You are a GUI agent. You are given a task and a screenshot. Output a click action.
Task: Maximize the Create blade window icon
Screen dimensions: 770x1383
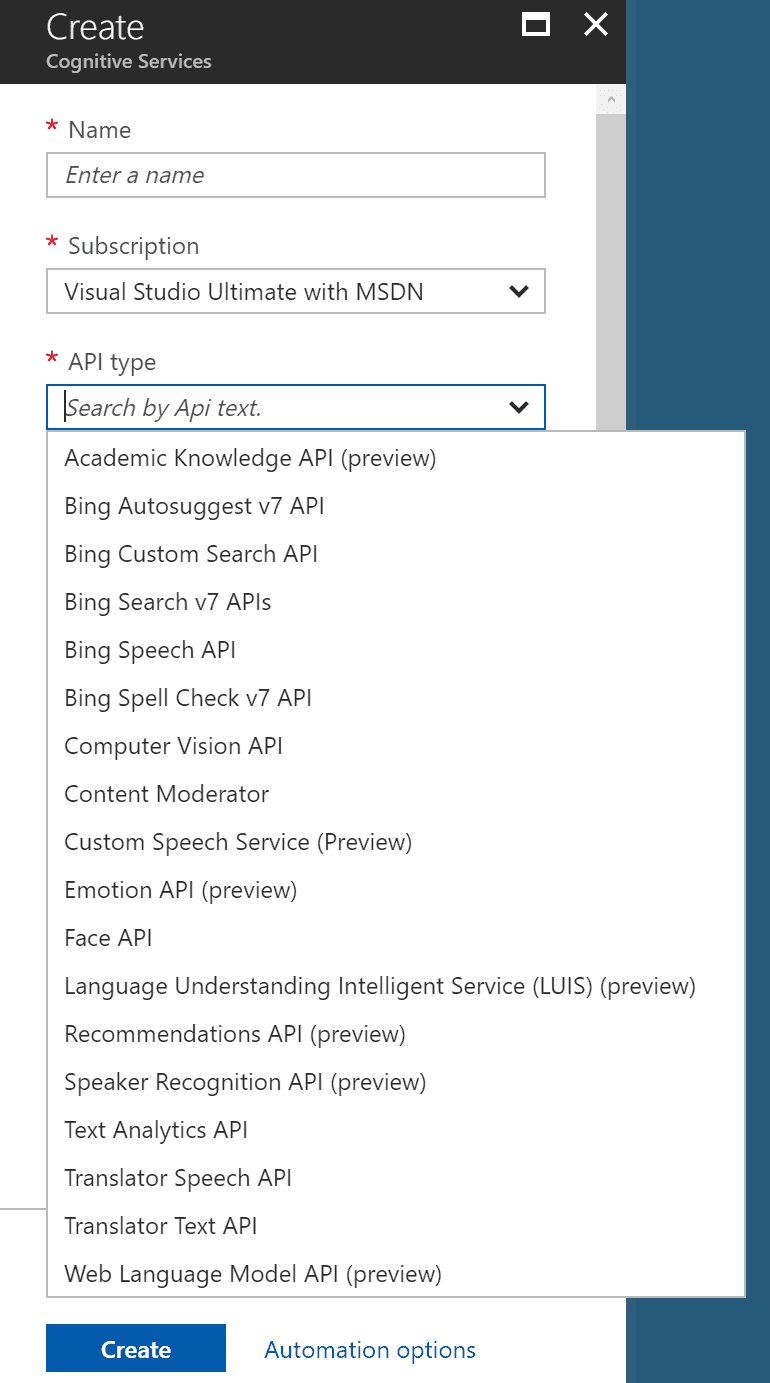(536, 25)
